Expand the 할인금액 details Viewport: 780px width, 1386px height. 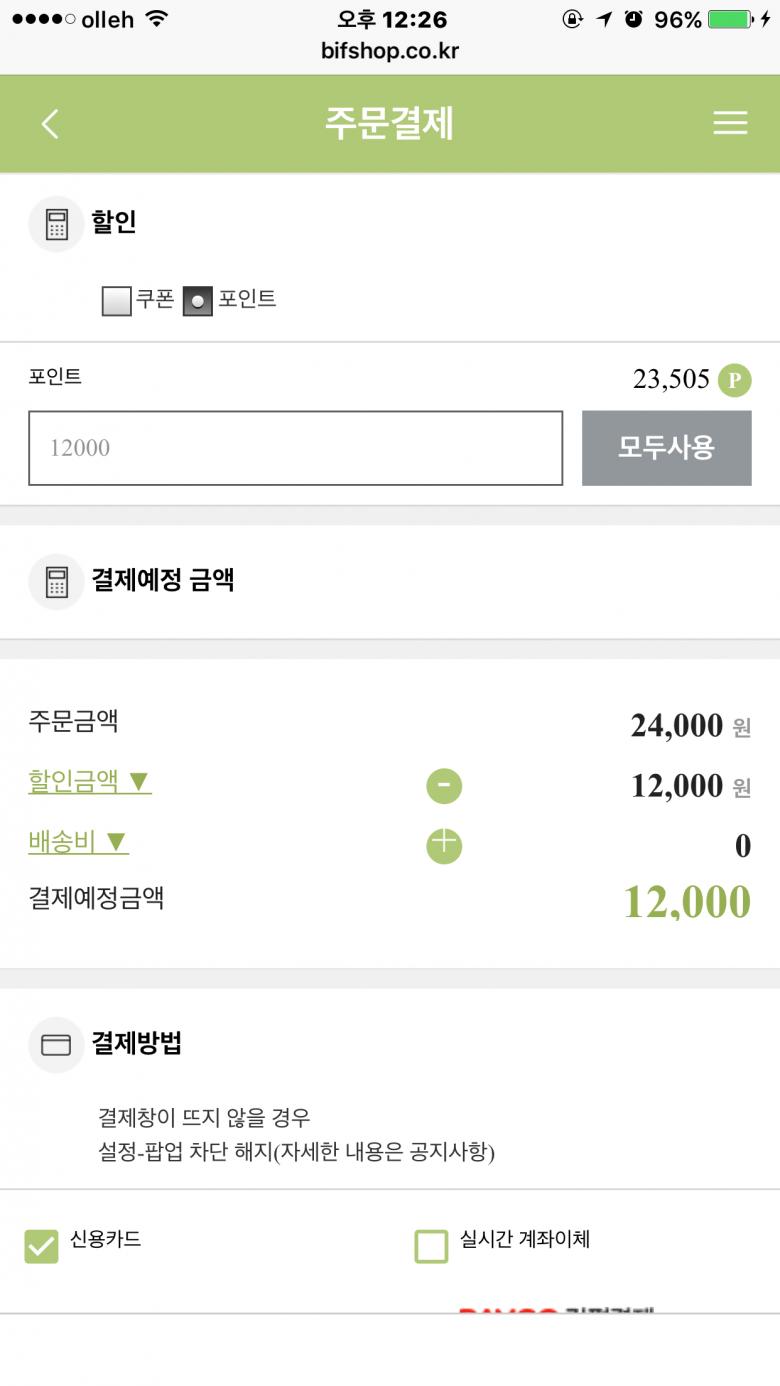tap(90, 781)
